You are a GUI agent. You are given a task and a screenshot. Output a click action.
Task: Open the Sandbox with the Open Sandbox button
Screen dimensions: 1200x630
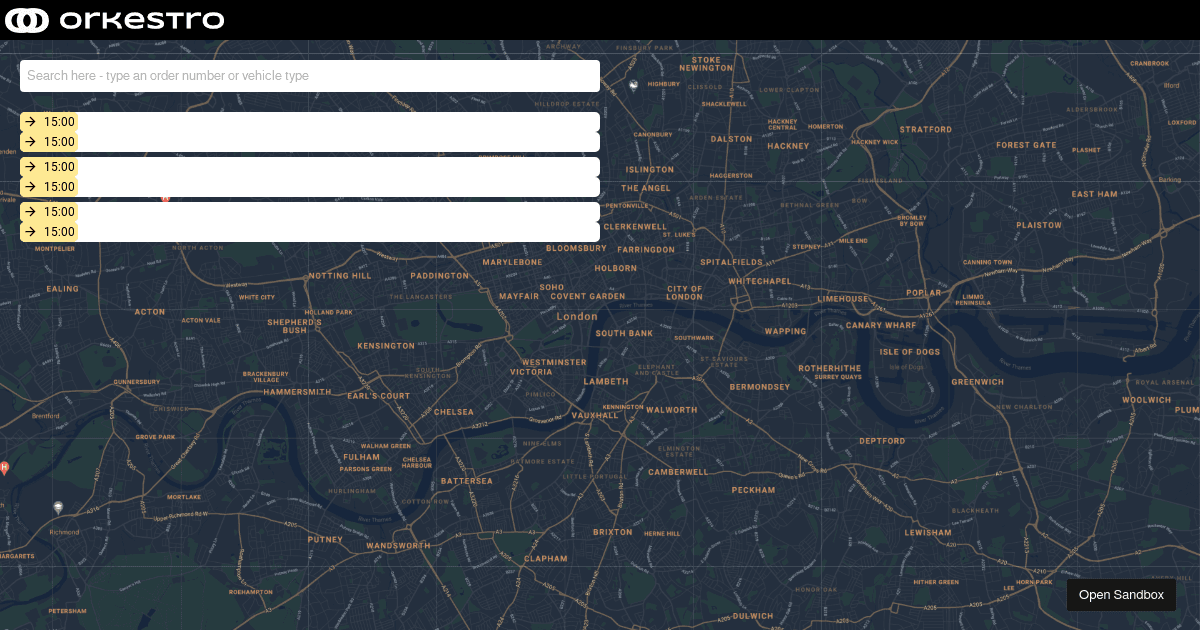(1121, 595)
